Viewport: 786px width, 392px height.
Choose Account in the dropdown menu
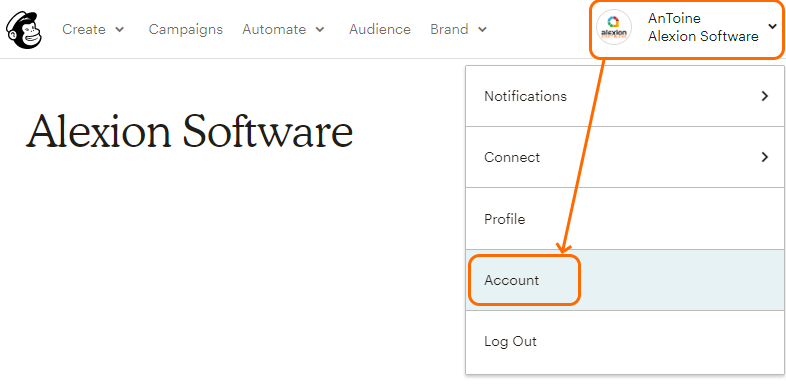coord(625,280)
